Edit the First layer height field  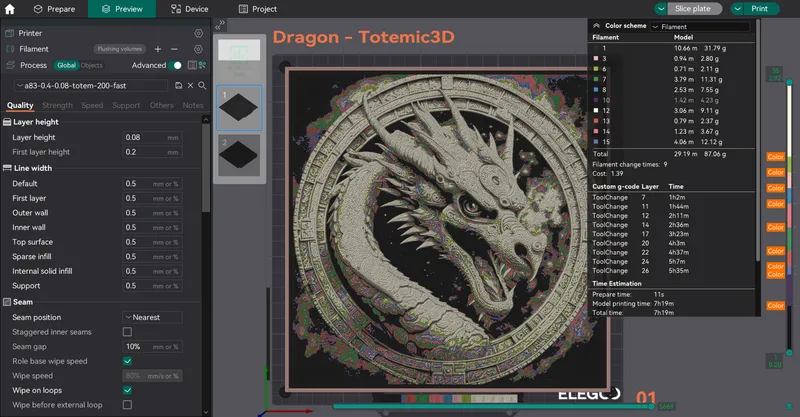(152, 152)
